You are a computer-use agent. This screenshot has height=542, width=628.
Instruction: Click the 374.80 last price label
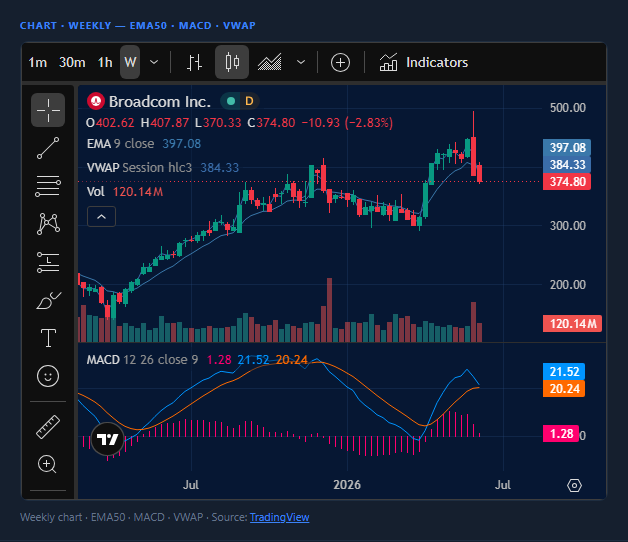click(567, 182)
